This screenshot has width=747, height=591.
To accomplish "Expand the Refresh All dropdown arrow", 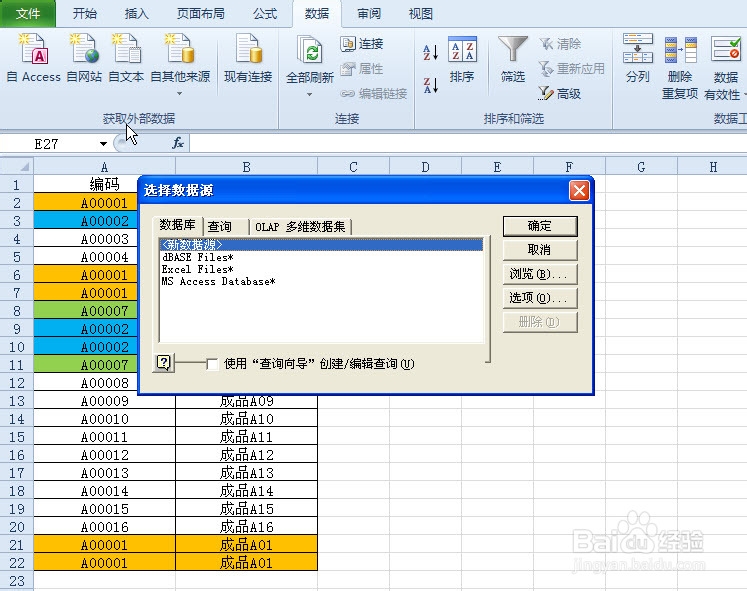I will 309,95.
